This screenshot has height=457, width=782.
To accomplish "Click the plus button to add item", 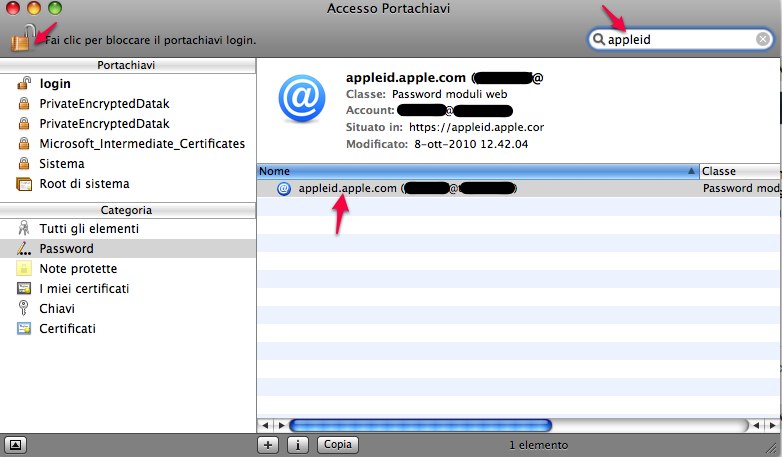I will [268, 445].
